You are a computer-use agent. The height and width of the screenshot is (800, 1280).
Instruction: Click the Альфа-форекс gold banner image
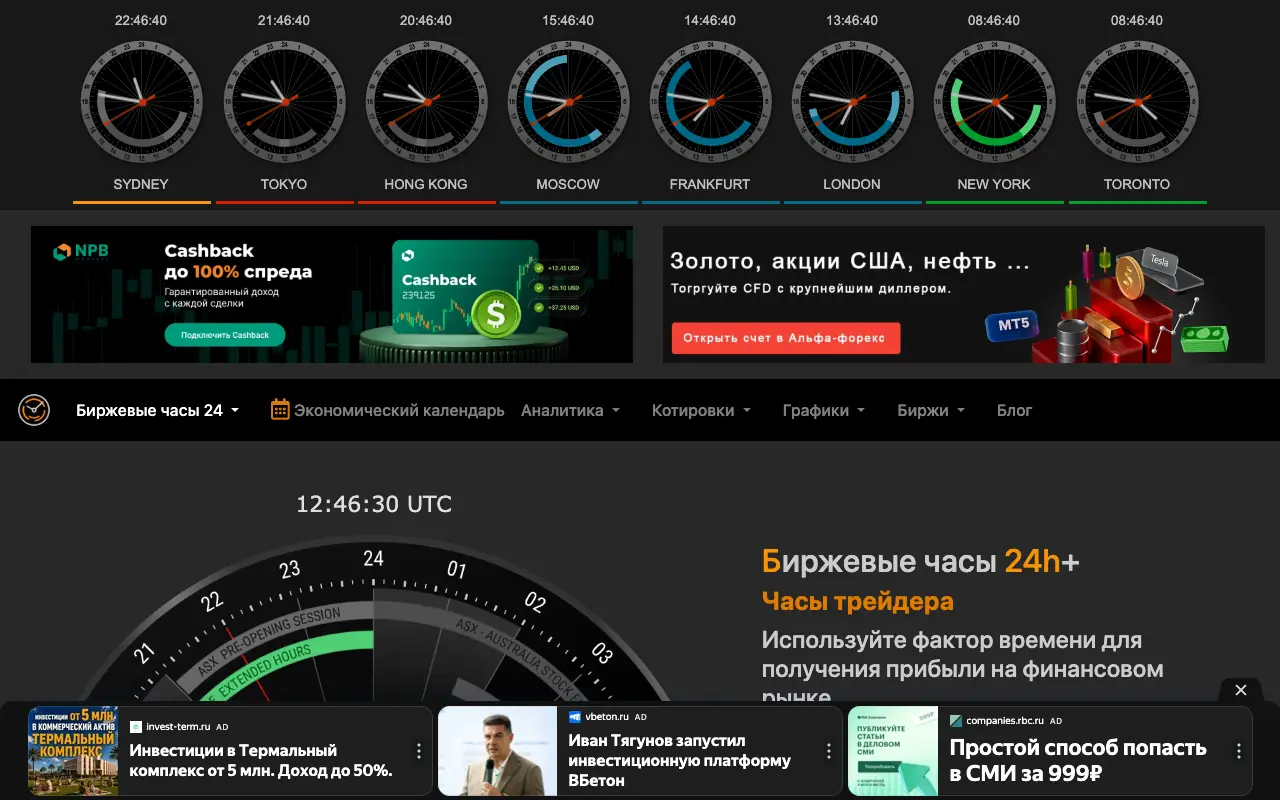pos(964,294)
